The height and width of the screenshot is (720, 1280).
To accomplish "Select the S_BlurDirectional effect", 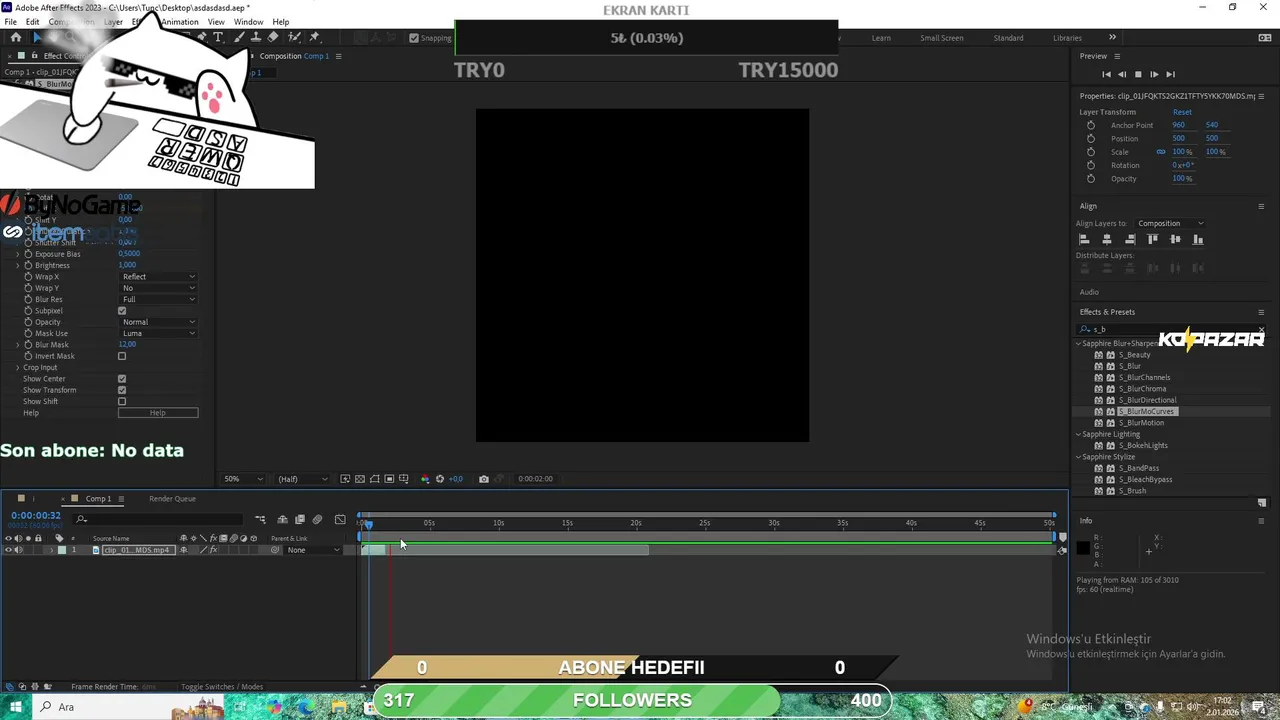I will pos(1147,400).
